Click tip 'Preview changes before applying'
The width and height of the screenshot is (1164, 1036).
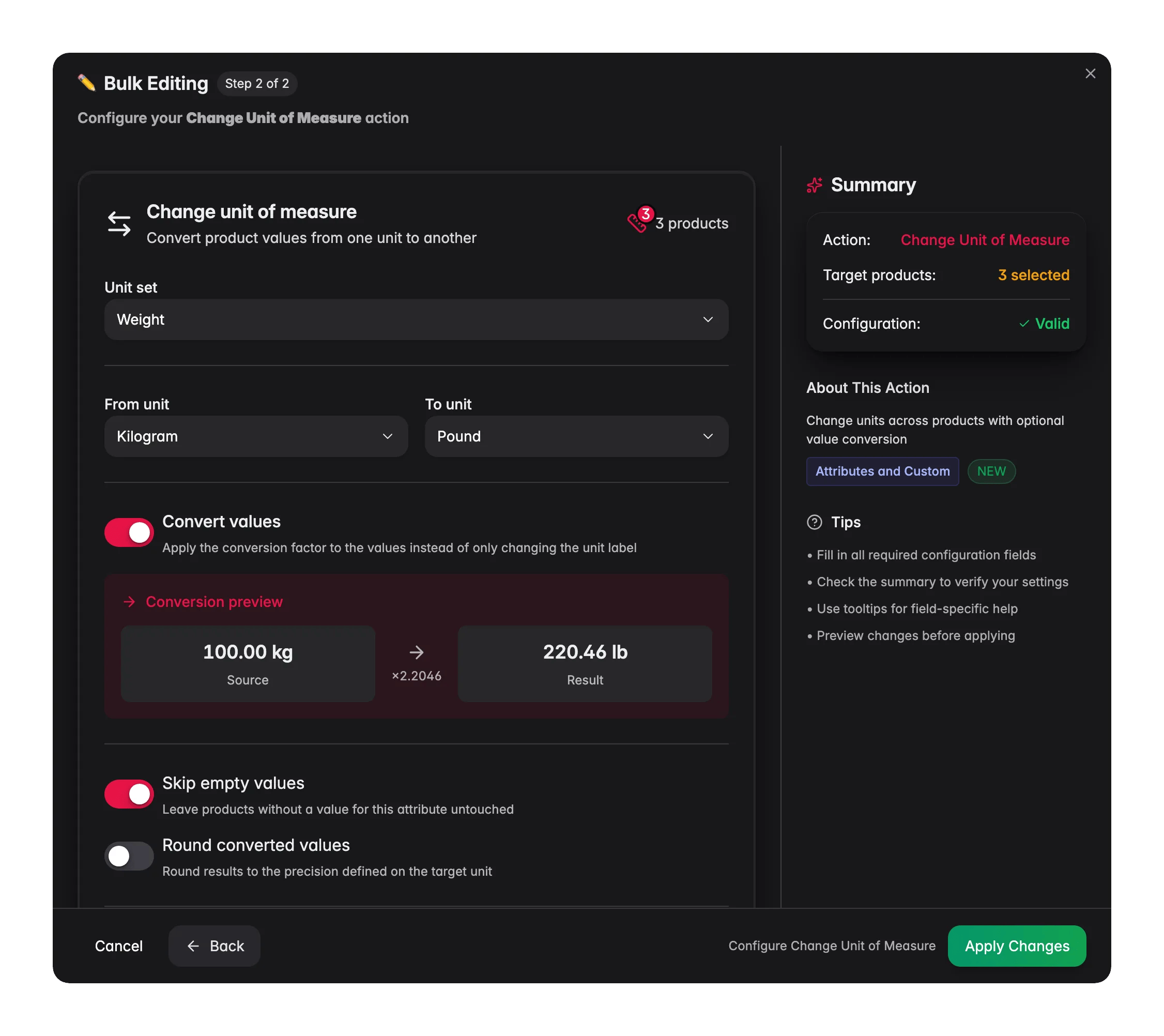915,636
